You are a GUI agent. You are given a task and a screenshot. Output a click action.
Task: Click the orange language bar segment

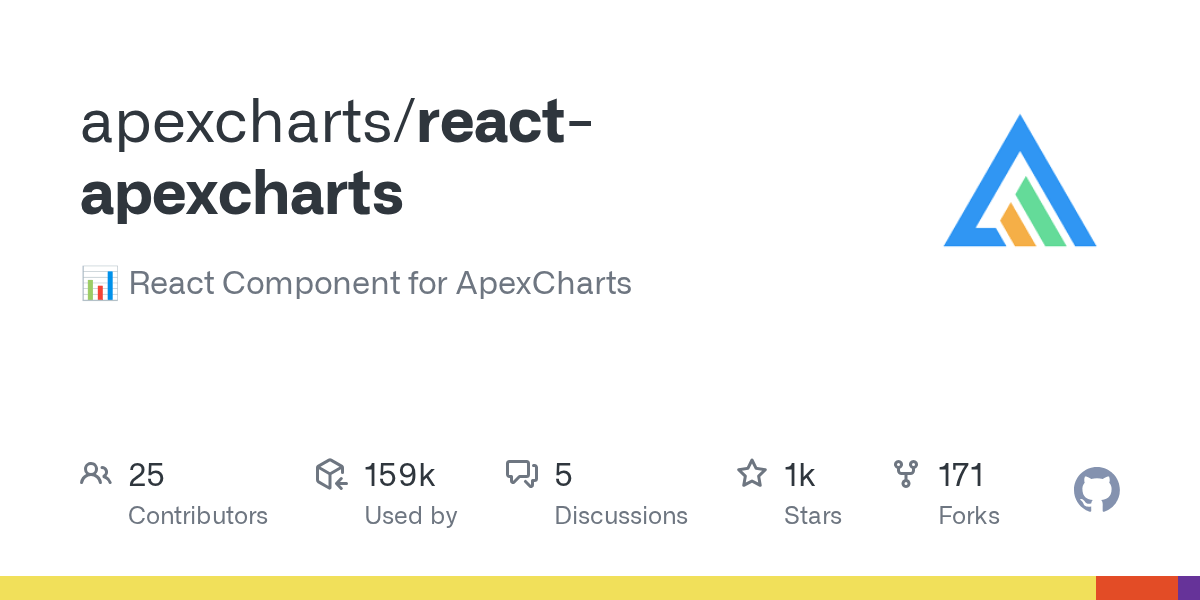point(1136,588)
